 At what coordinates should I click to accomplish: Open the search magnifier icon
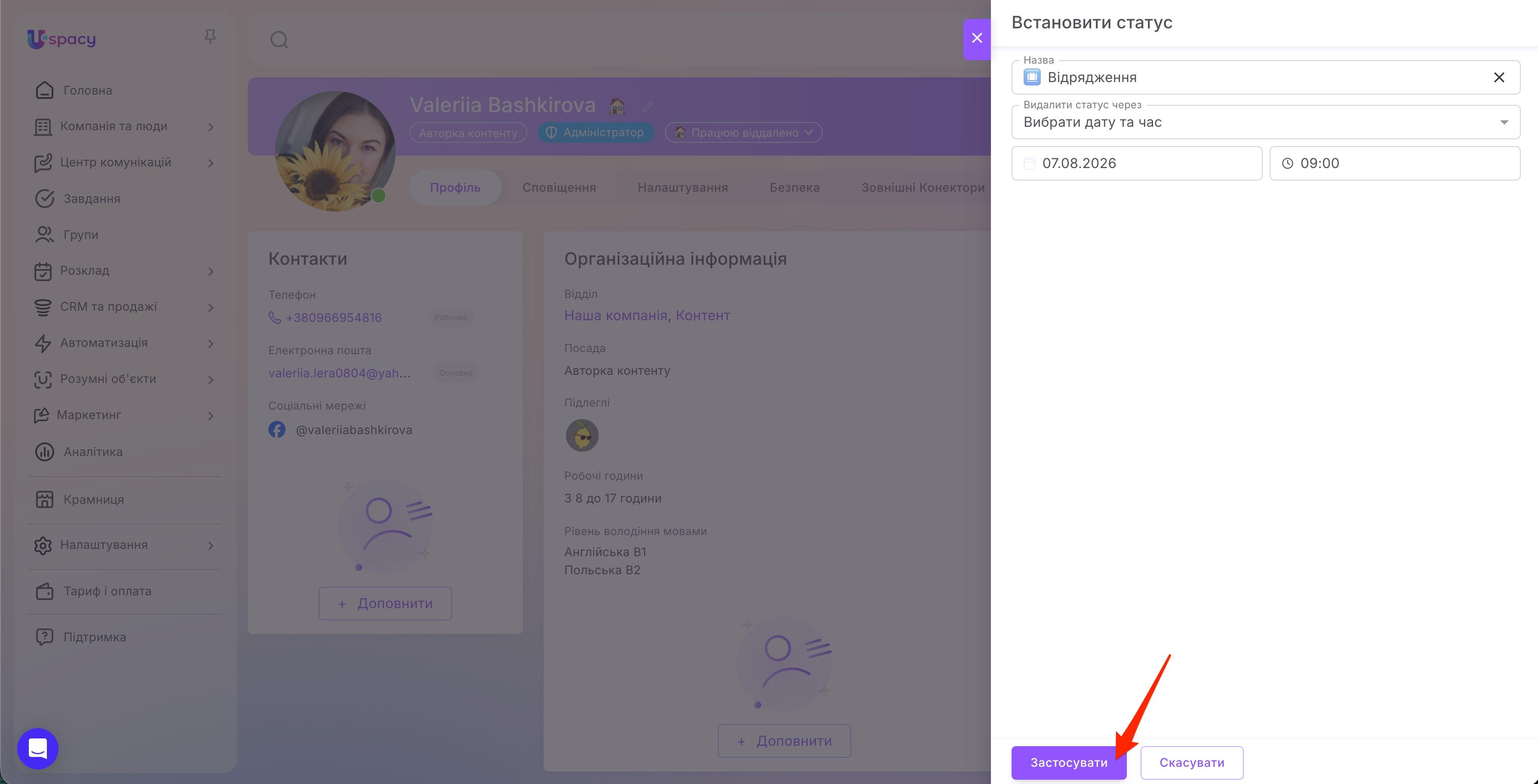pyautogui.click(x=279, y=40)
